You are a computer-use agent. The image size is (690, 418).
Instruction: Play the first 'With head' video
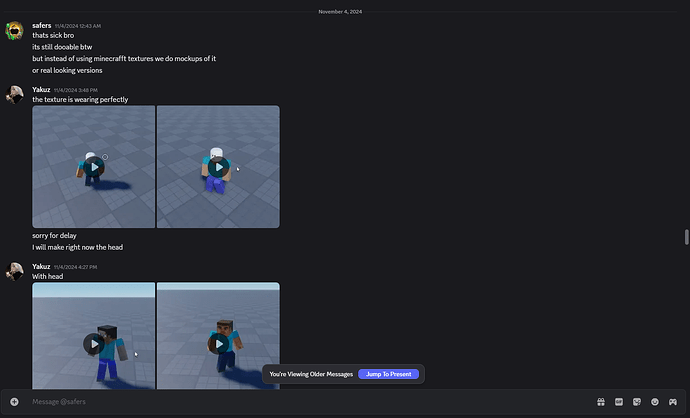94,344
